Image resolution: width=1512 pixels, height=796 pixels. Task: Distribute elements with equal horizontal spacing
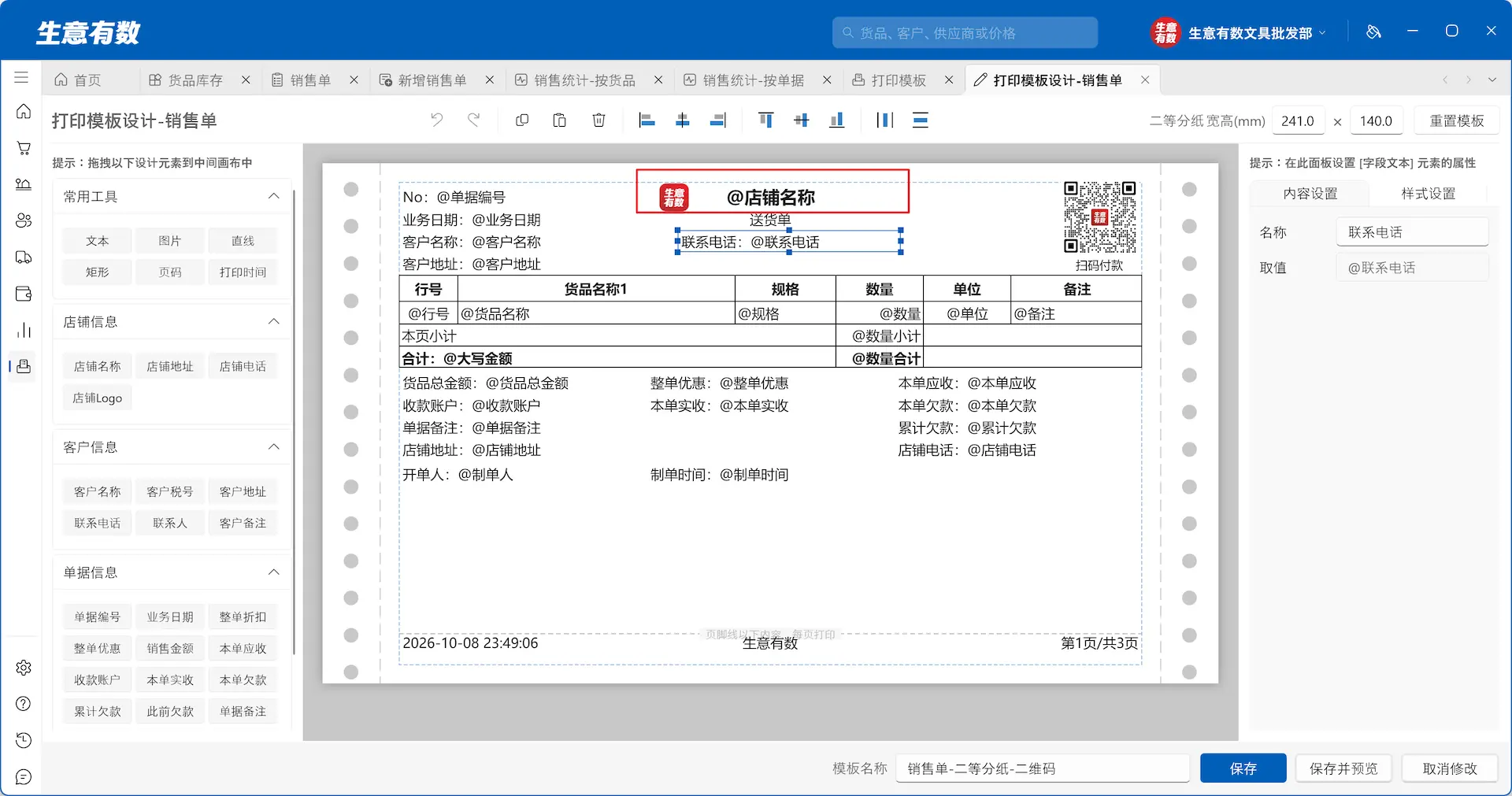click(x=885, y=120)
